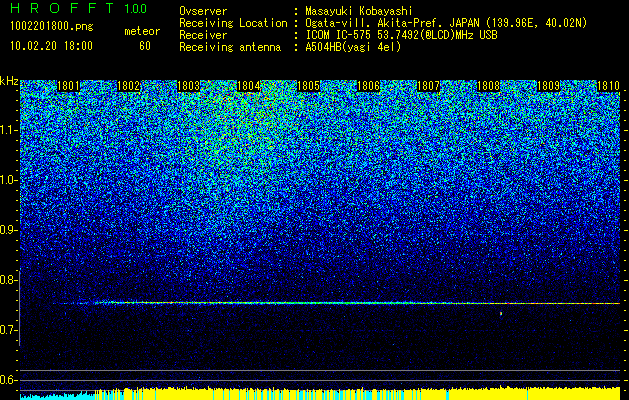The image size is (629, 400).
Task: Click the 0.9 frequency axis label
Action: 8,230
